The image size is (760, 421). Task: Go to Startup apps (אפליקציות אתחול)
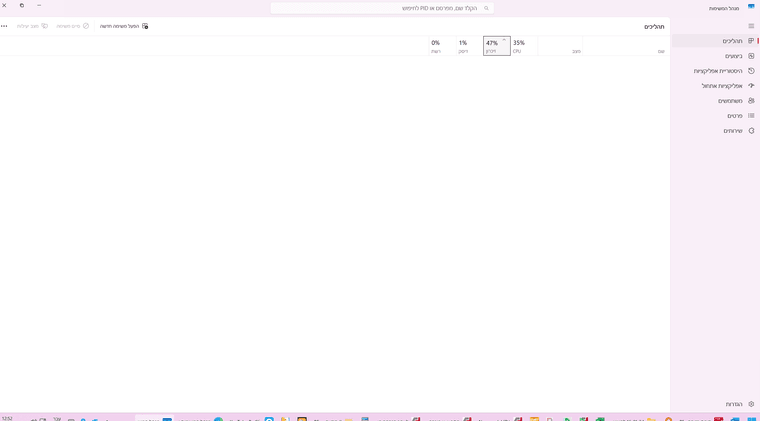click(715, 86)
